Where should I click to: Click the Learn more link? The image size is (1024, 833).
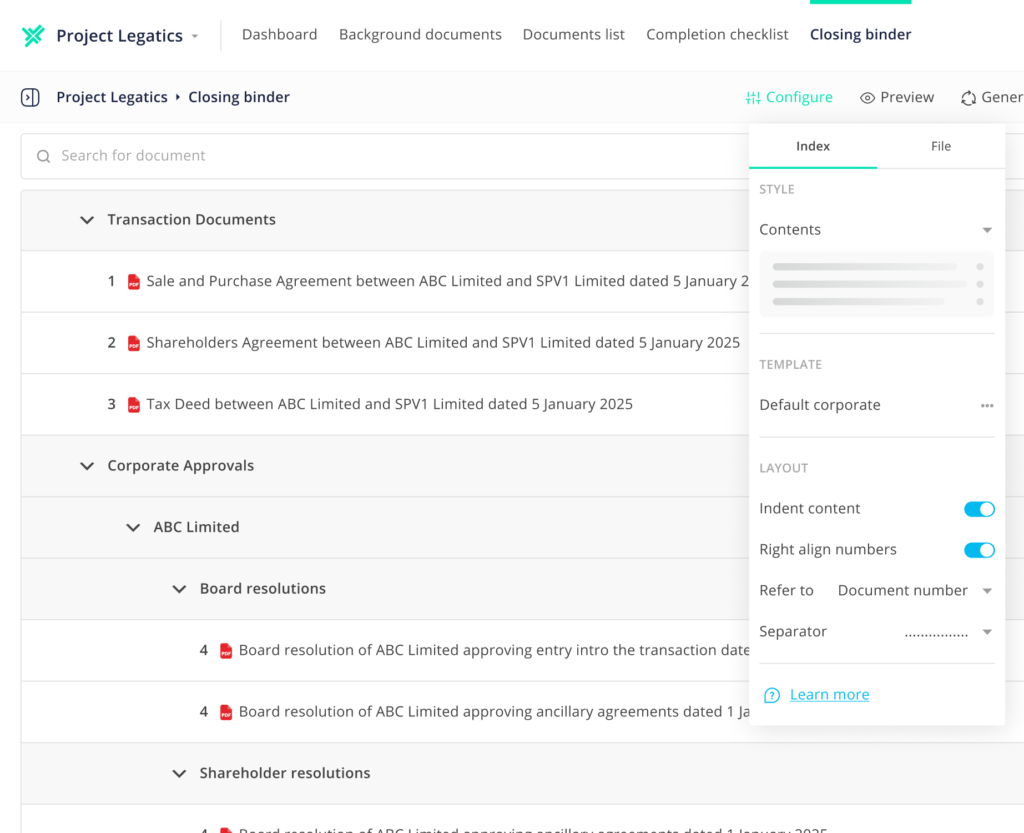pyautogui.click(x=829, y=695)
